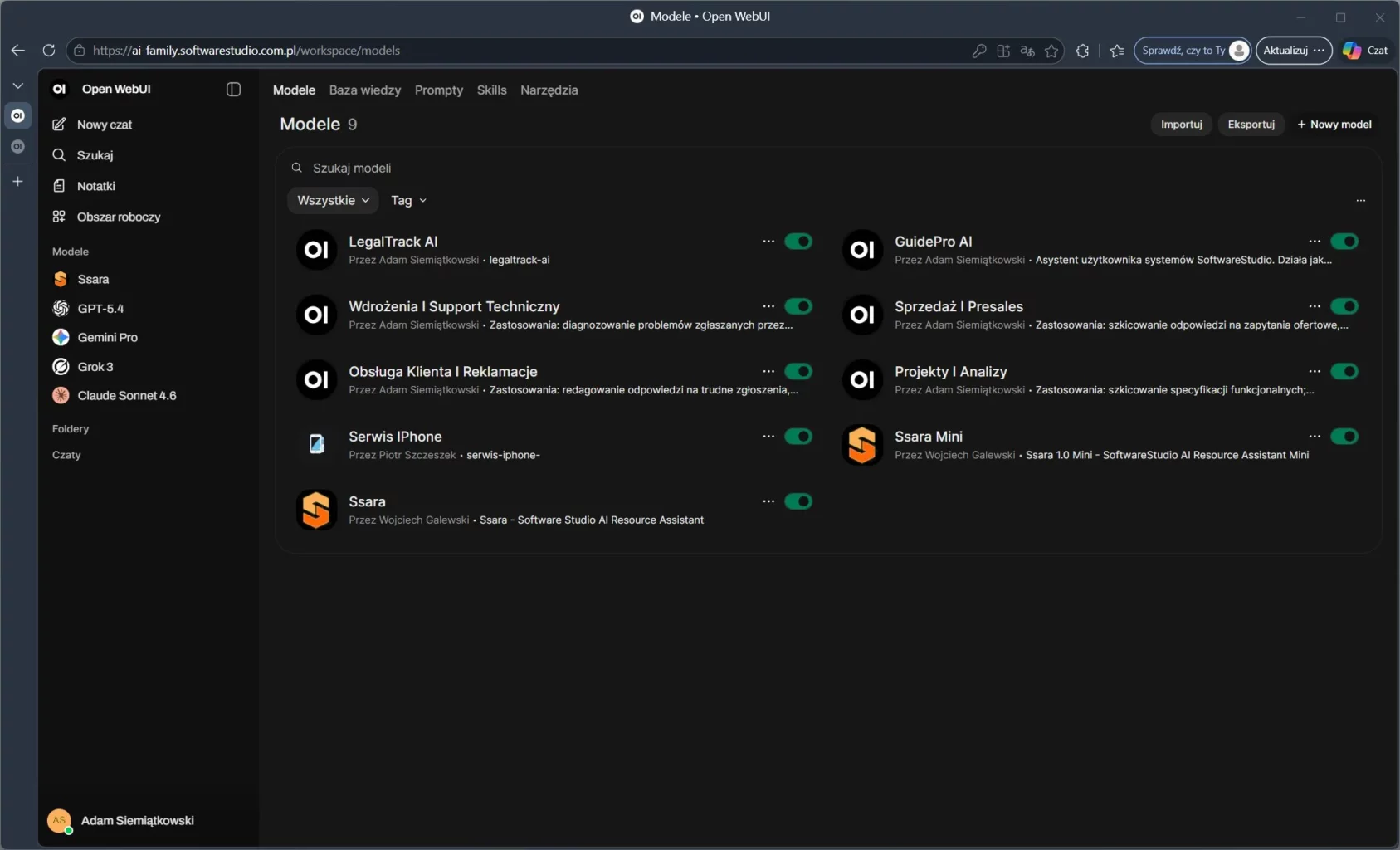Screen dimensions: 1400x850
Task: Open Szukaj via the magnifier icon
Action: coord(94,154)
